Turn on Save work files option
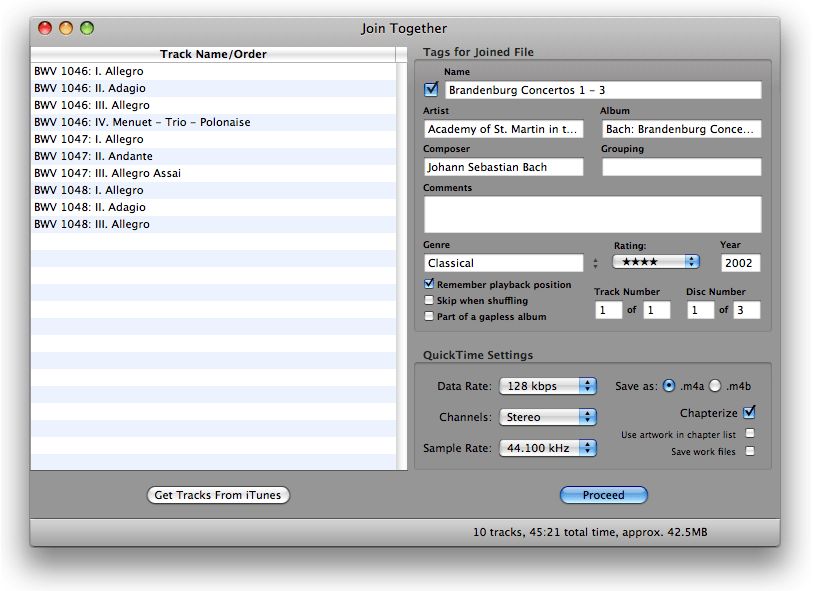Screen dimensions: 813x591 point(750,451)
